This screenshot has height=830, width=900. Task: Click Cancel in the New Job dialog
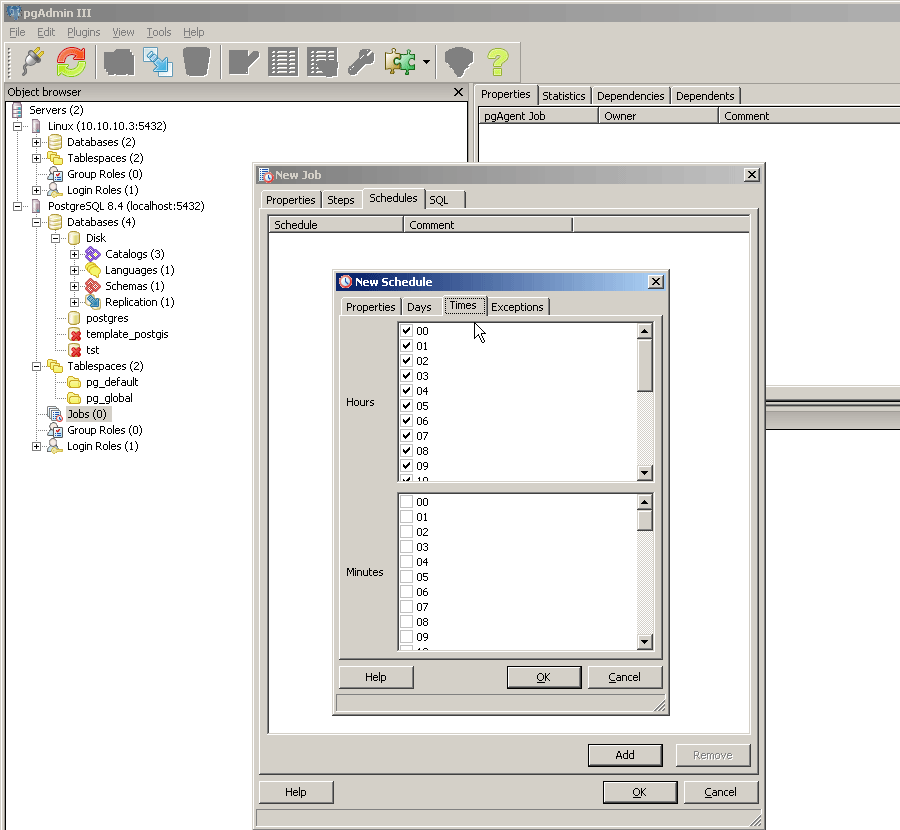click(x=720, y=793)
